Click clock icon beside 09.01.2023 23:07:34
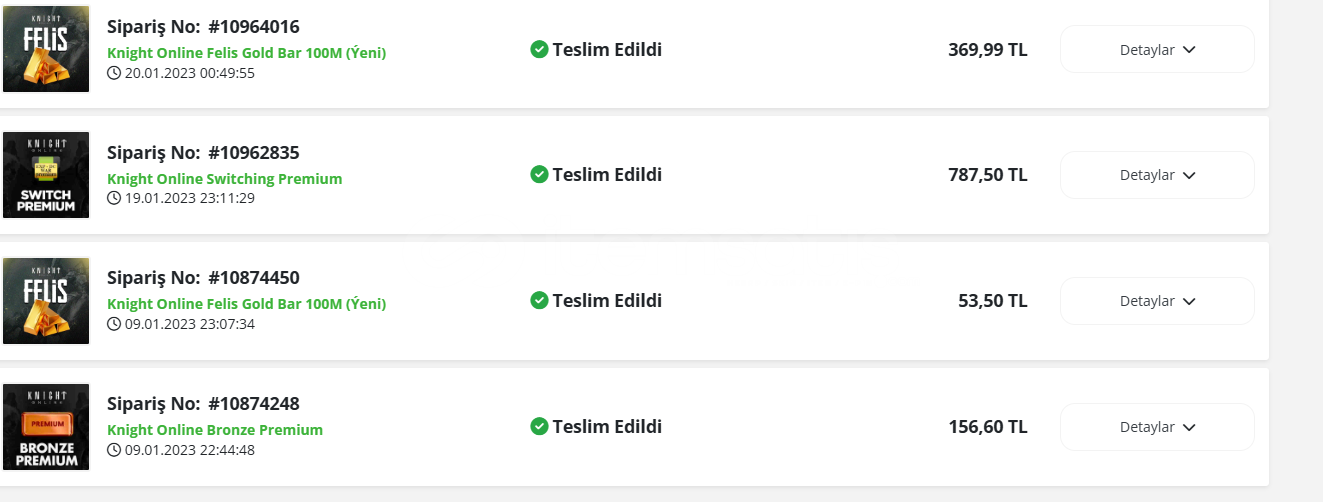 pyautogui.click(x=114, y=324)
